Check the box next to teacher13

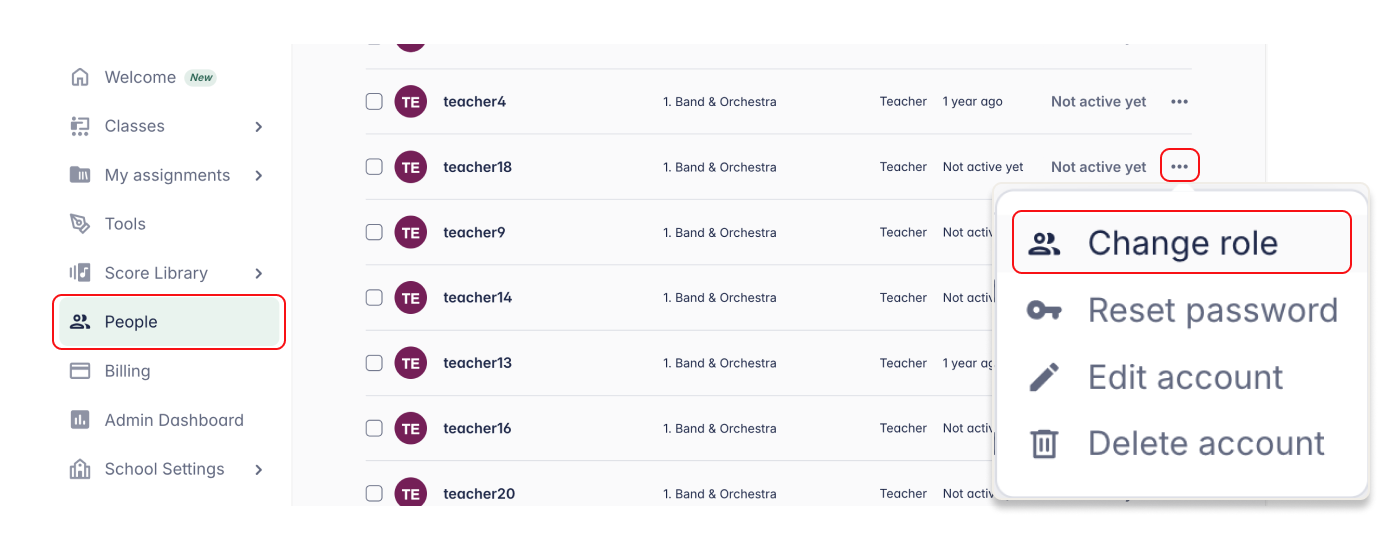pyautogui.click(x=374, y=363)
